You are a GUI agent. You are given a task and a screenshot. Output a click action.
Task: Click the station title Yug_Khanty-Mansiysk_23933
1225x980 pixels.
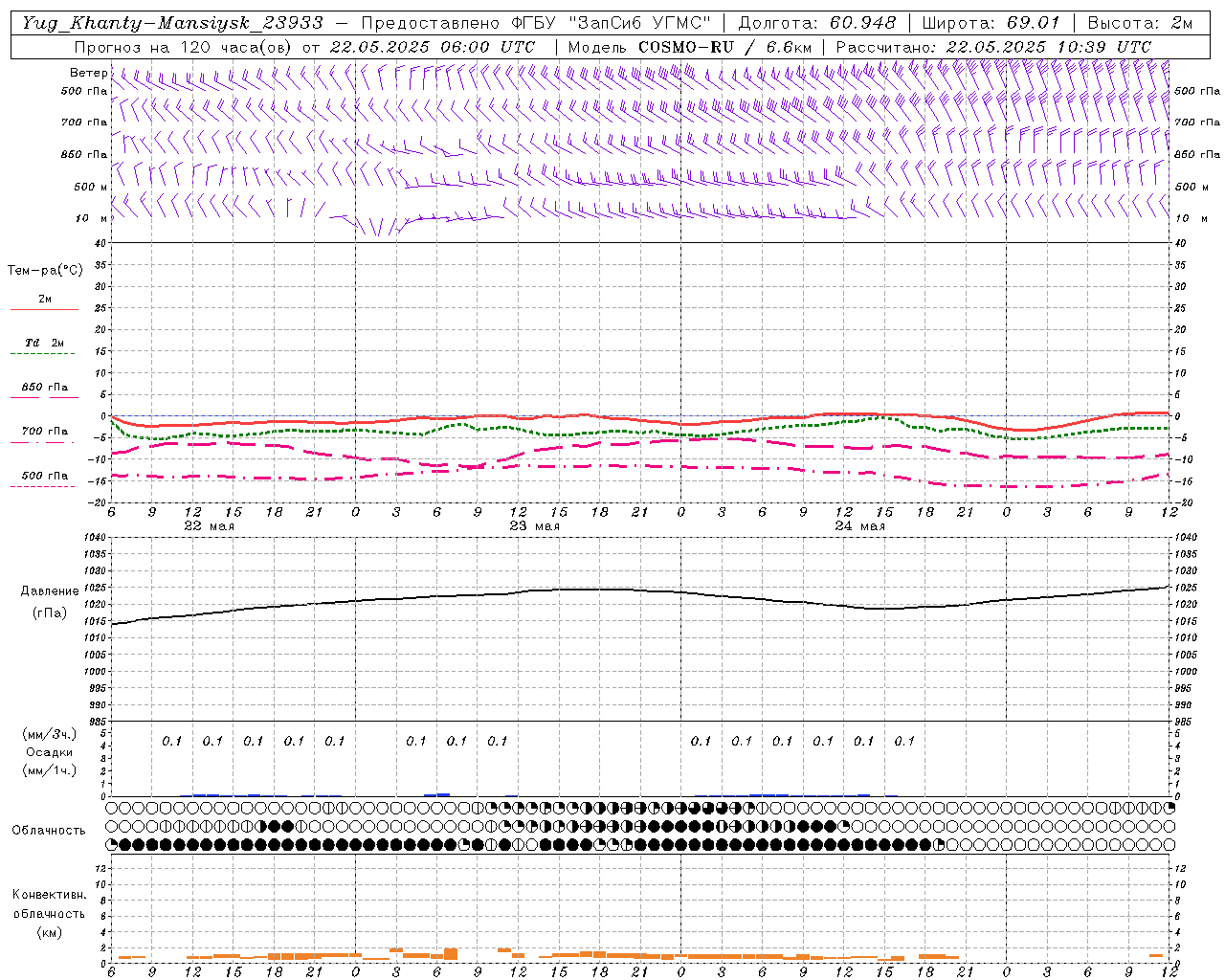pos(172,23)
